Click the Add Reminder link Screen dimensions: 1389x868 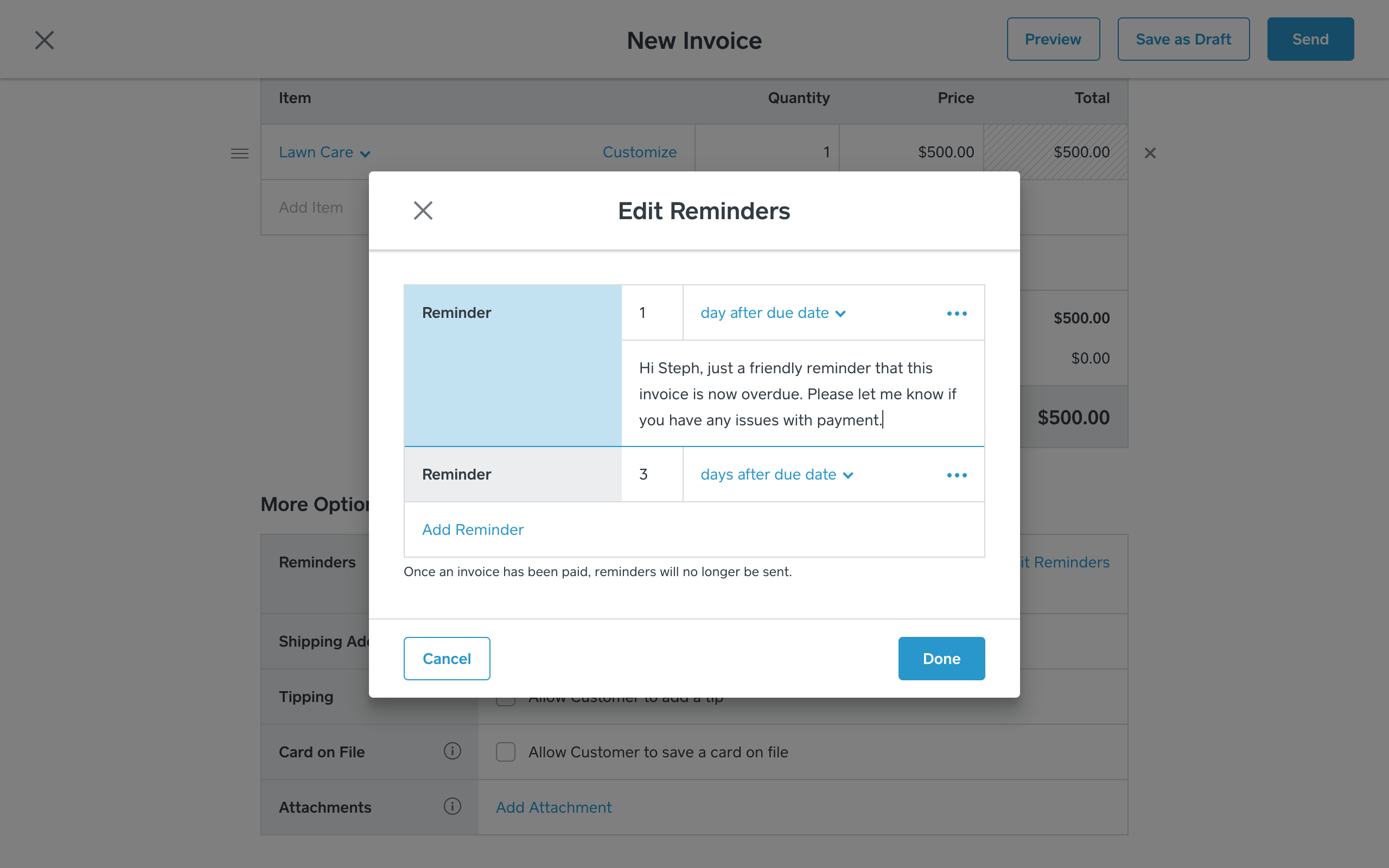[473, 529]
